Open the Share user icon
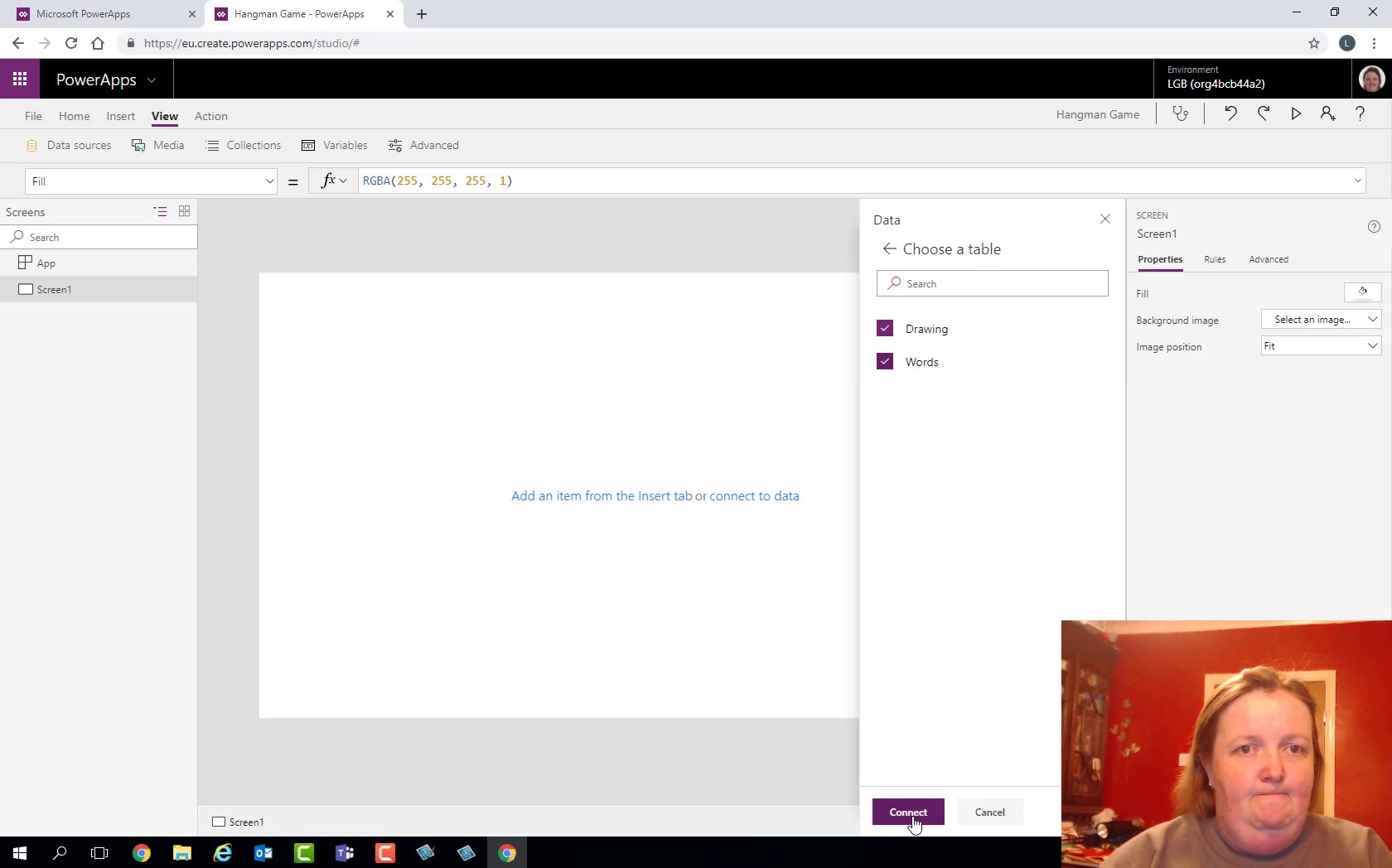The width and height of the screenshot is (1392, 868). (1327, 114)
